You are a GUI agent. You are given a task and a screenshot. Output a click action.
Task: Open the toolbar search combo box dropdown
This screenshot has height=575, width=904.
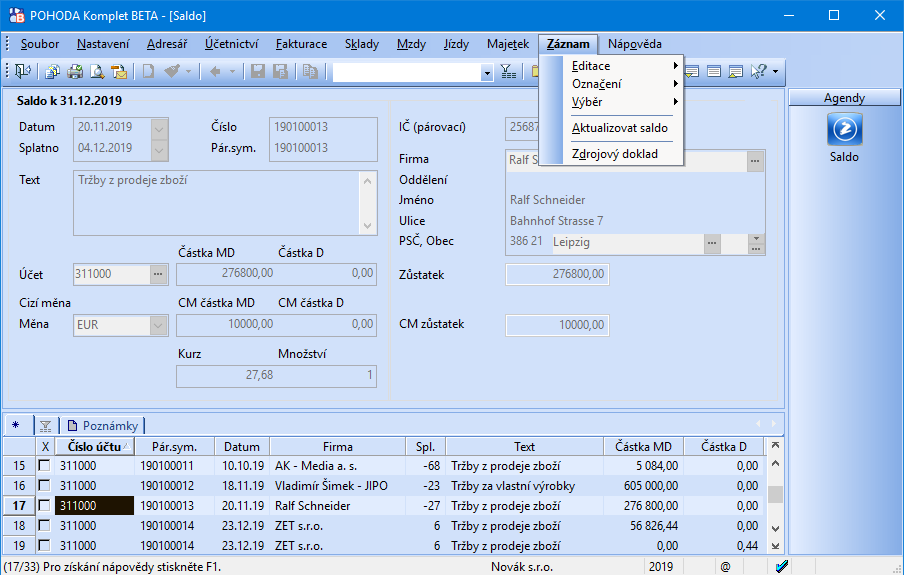pyautogui.click(x=487, y=72)
